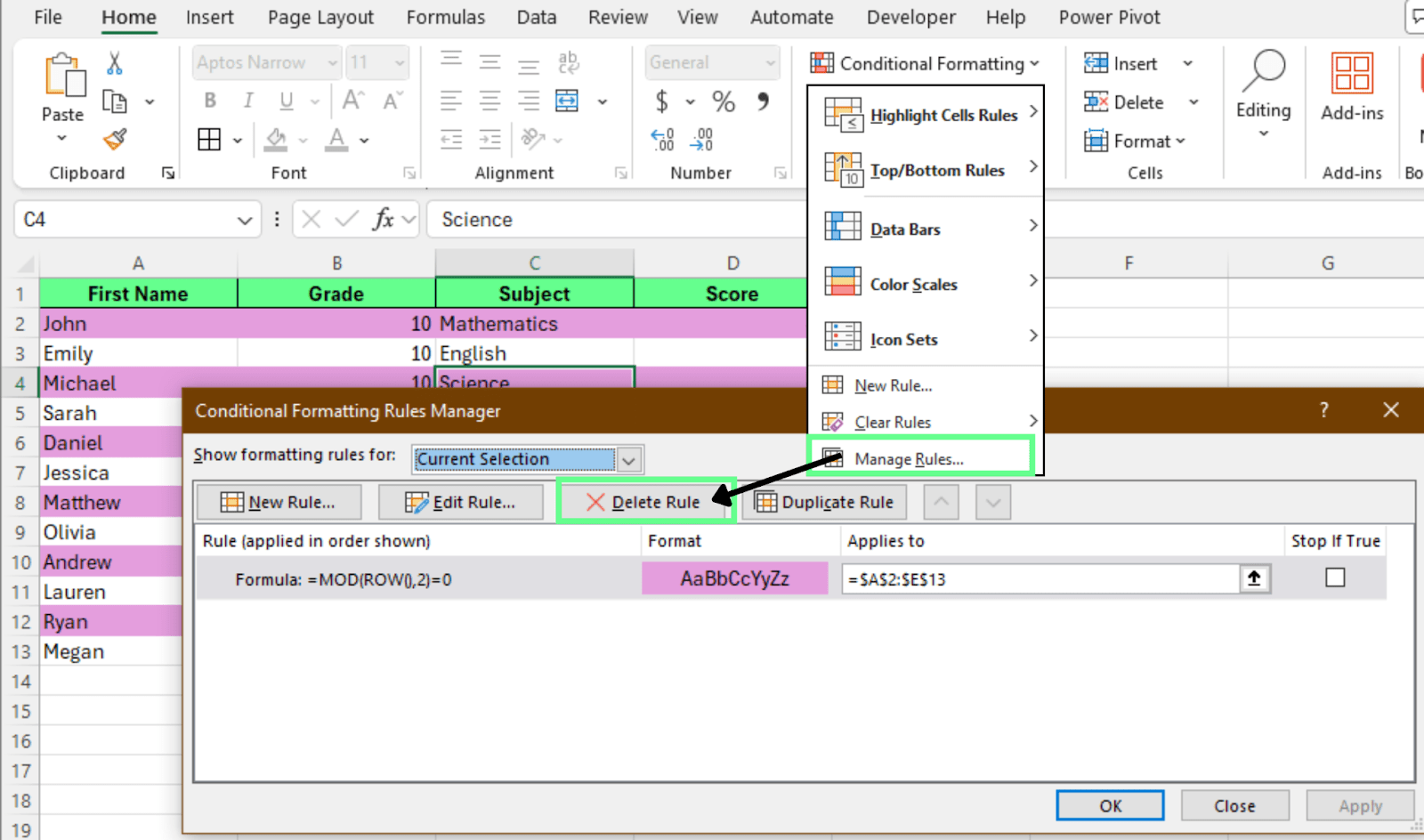1424x840 pixels.
Task: Click the Close button in Rules Manager
Action: (x=1234, y=805)
